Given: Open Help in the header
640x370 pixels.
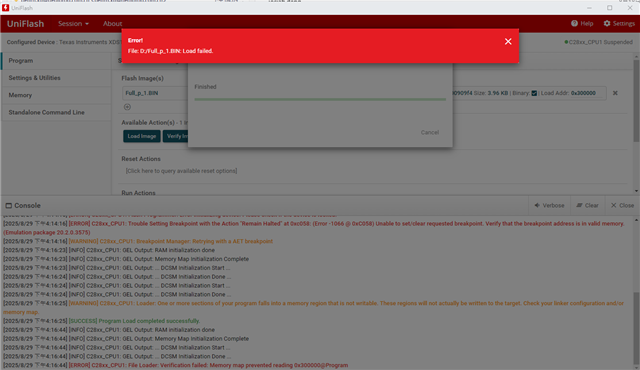Looking at the screenshot, I should click(582, 24).
